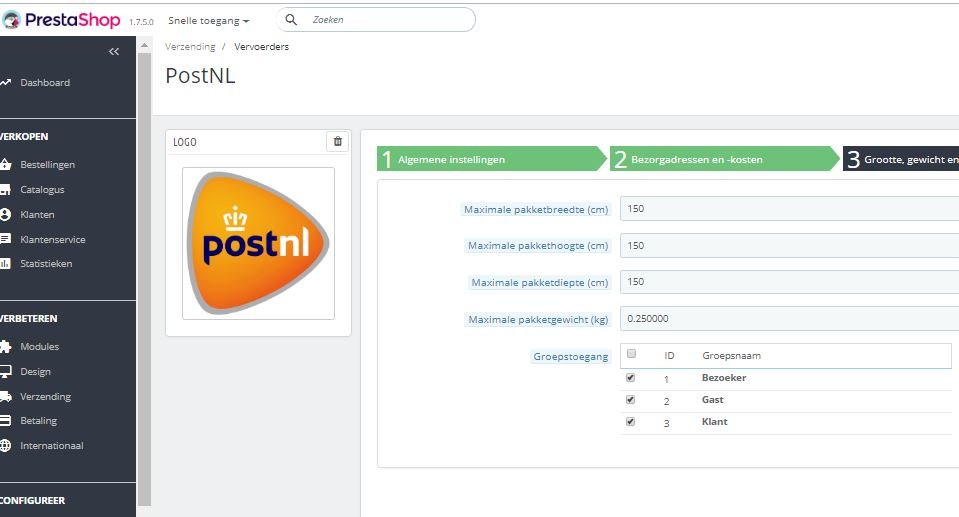This screenshot has width=959, height=517.
Task: Uncheck the Bezoeker group checkbox
Action: [631, 378]
